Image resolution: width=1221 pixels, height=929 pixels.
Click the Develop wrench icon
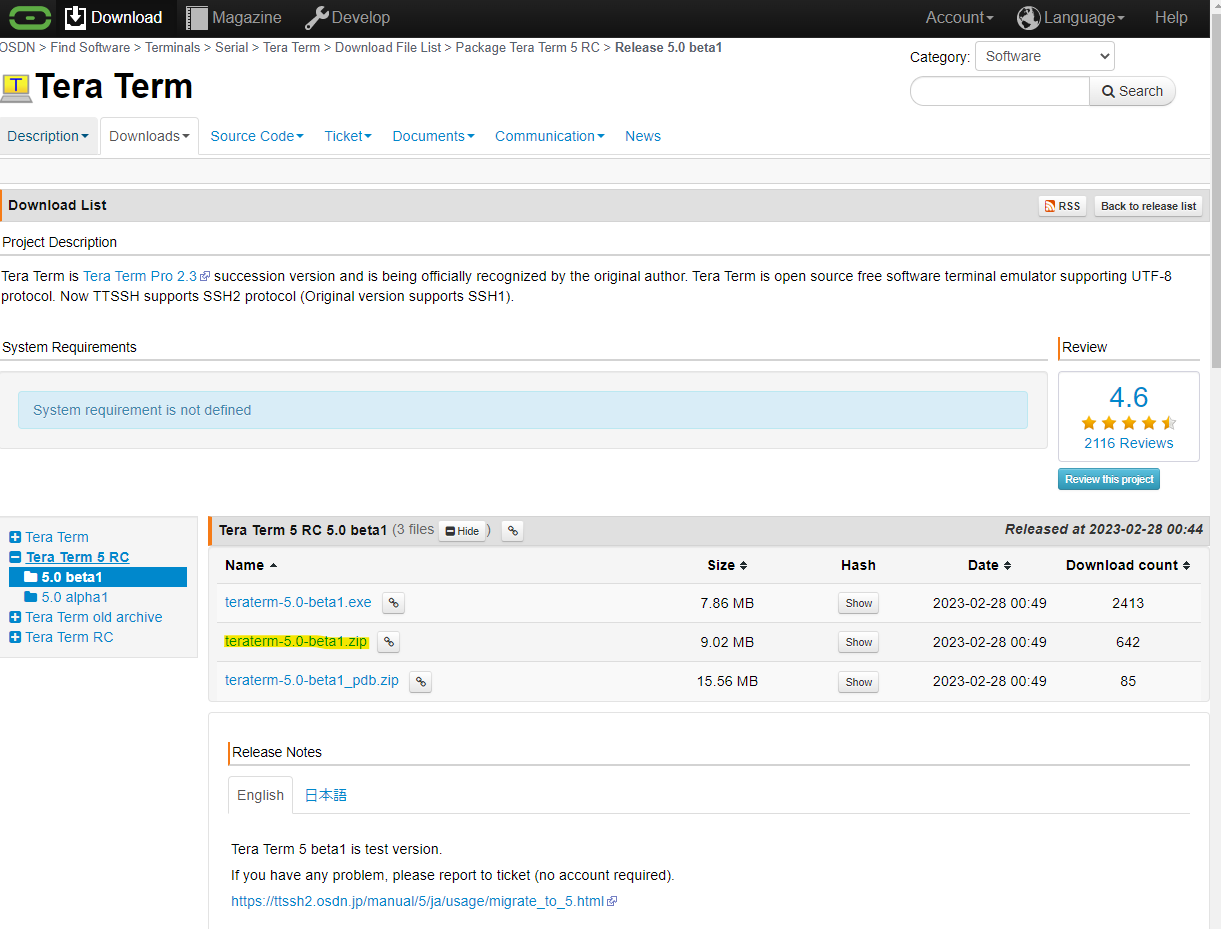[317, 17]
